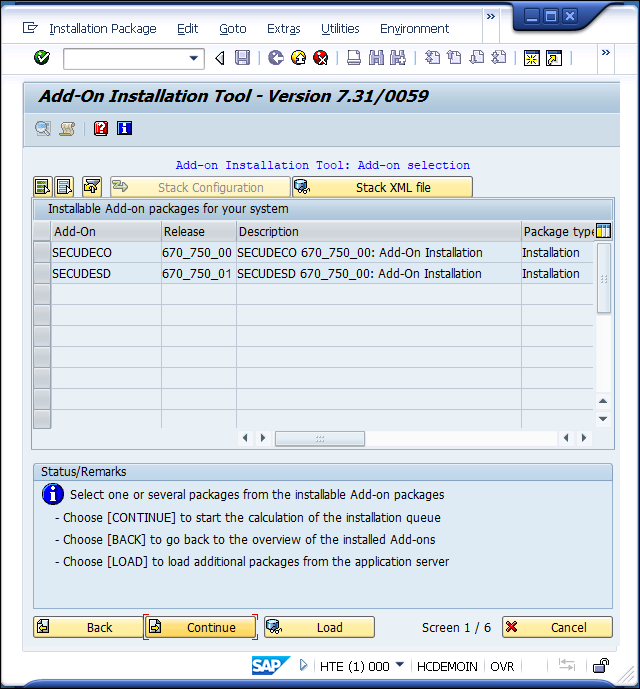Expand the menu bar overflow chevron

point(491,17)
